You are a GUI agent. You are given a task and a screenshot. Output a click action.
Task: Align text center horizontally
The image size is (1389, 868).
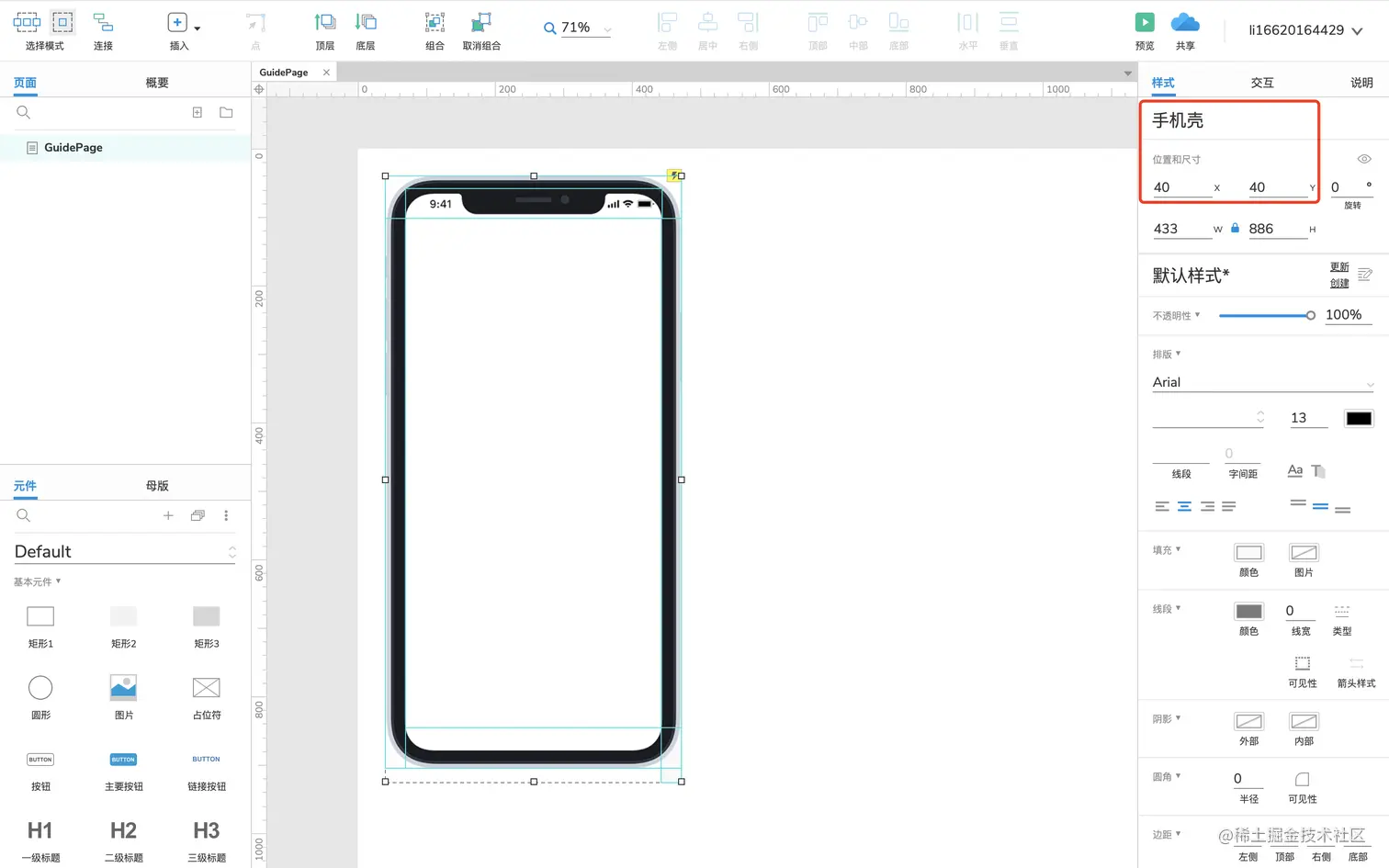pyautogui.click(x=1184, y=506)
